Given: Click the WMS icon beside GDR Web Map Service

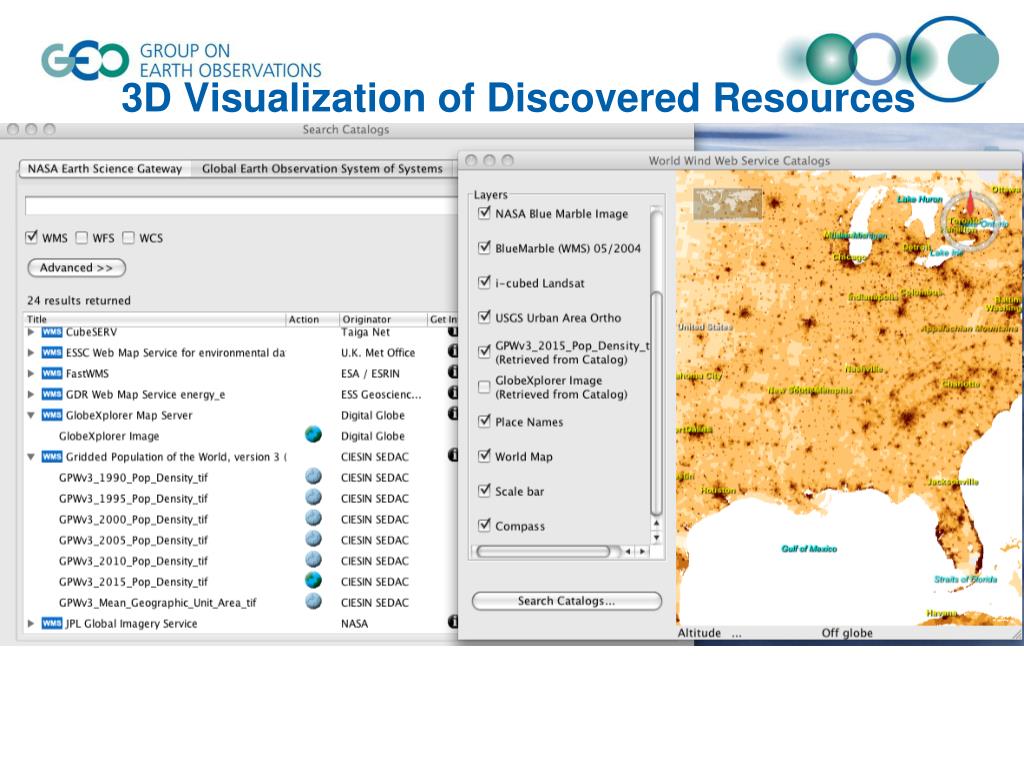Looking at the screenshot, I should click(52, 394).
